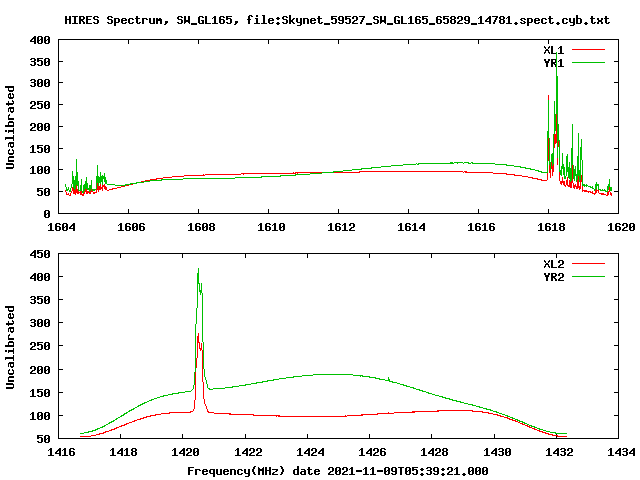
Task: Click the 1610 x-axis tick label
Action: [x=271, y=227]
